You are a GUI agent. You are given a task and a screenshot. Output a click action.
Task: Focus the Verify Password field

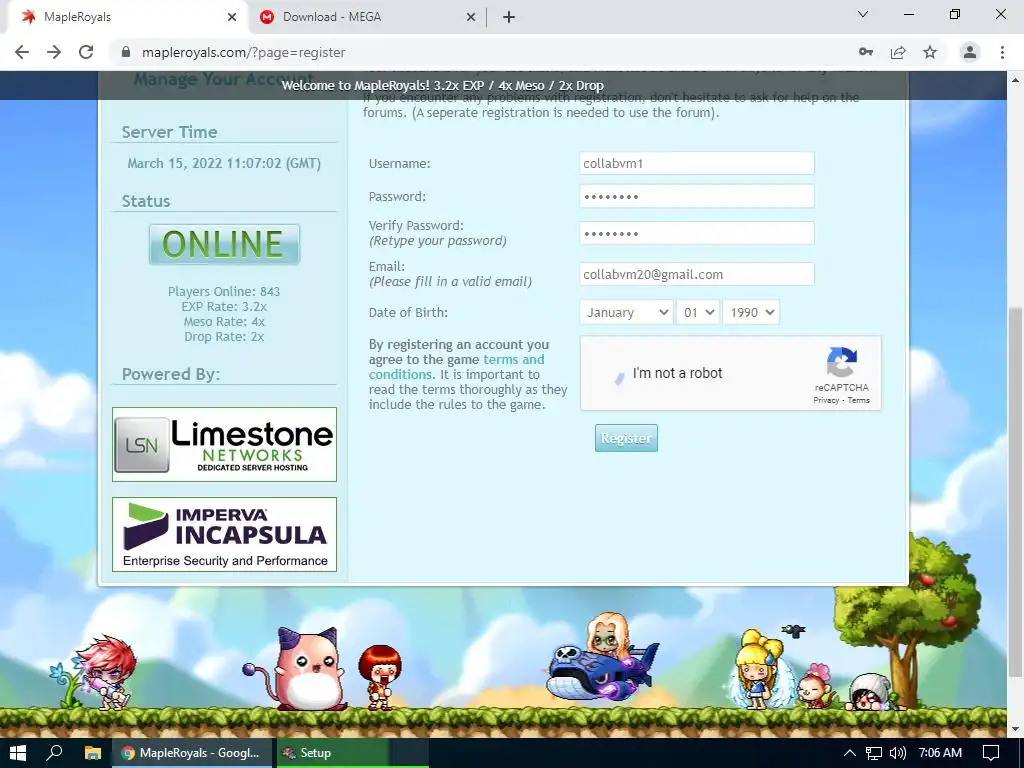(x=697, y=233)
